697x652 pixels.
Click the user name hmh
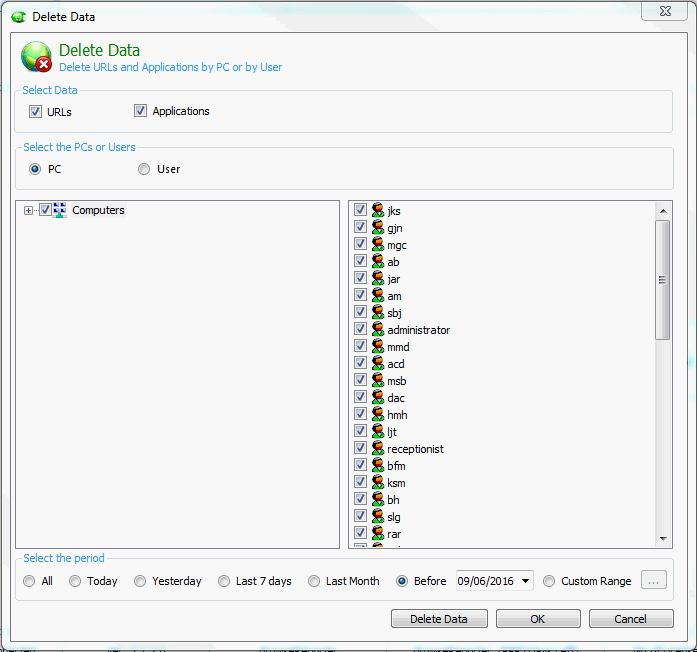pos(397,415)
